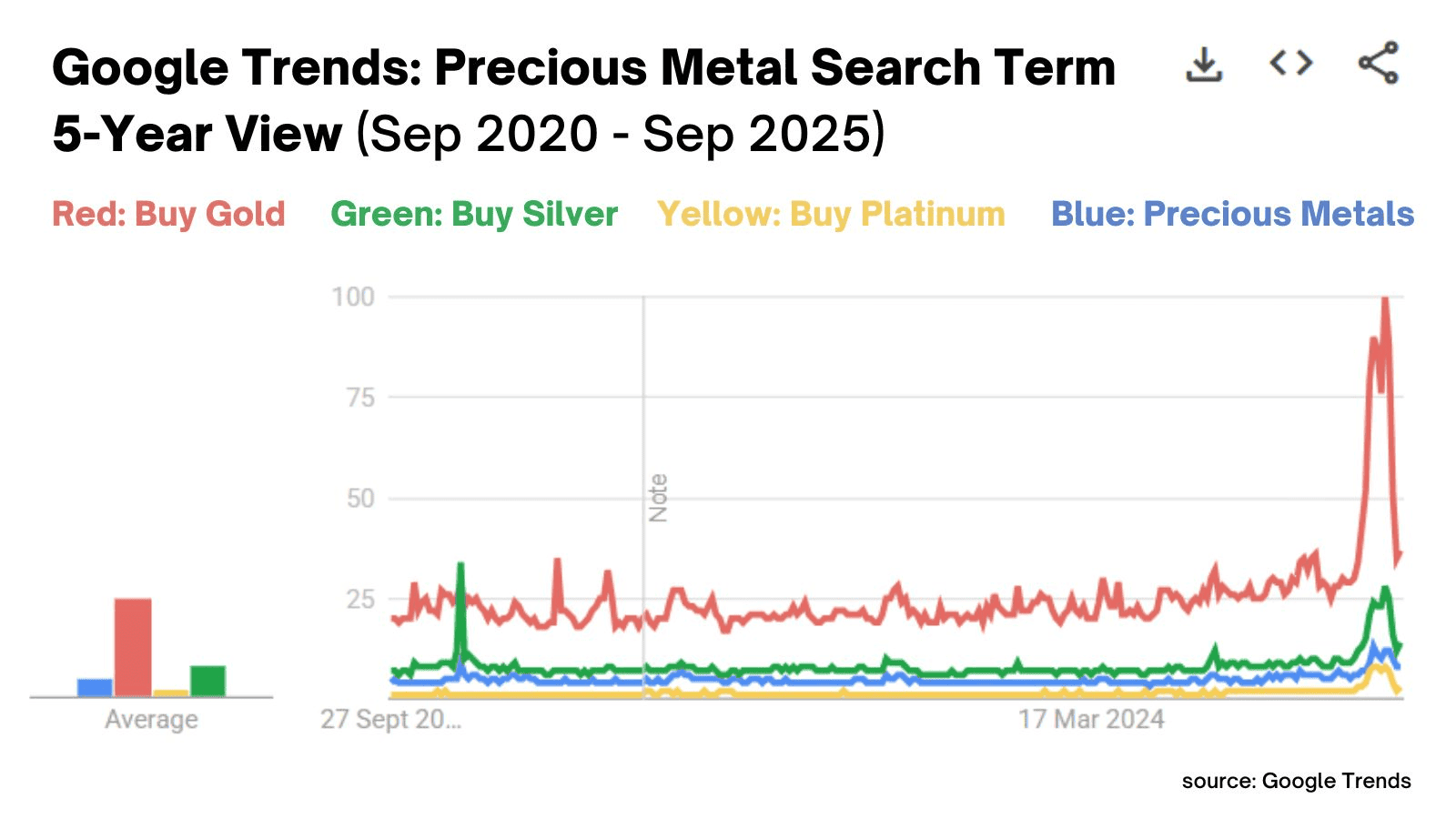Open the embed code icon
This screenshot has width=1456, height=819.
[x=1290, y=64]
